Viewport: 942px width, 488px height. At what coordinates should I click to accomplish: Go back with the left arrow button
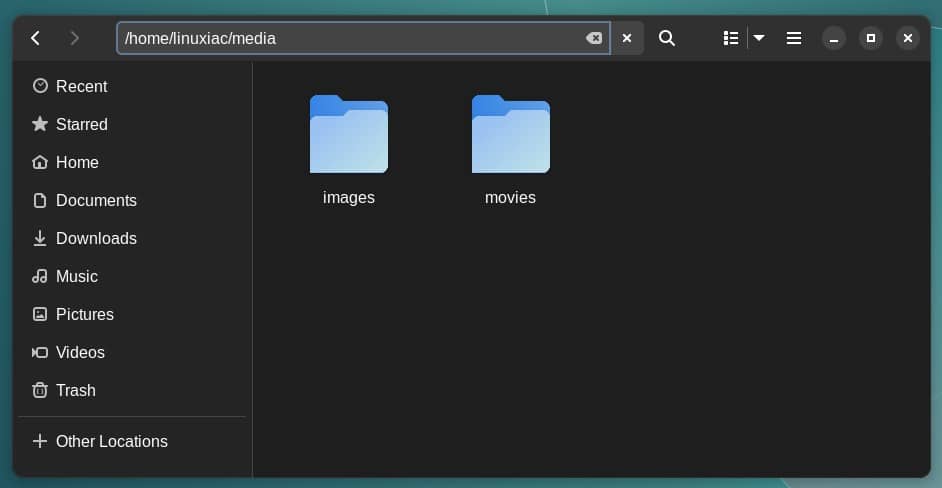click(x=35, y=38)
